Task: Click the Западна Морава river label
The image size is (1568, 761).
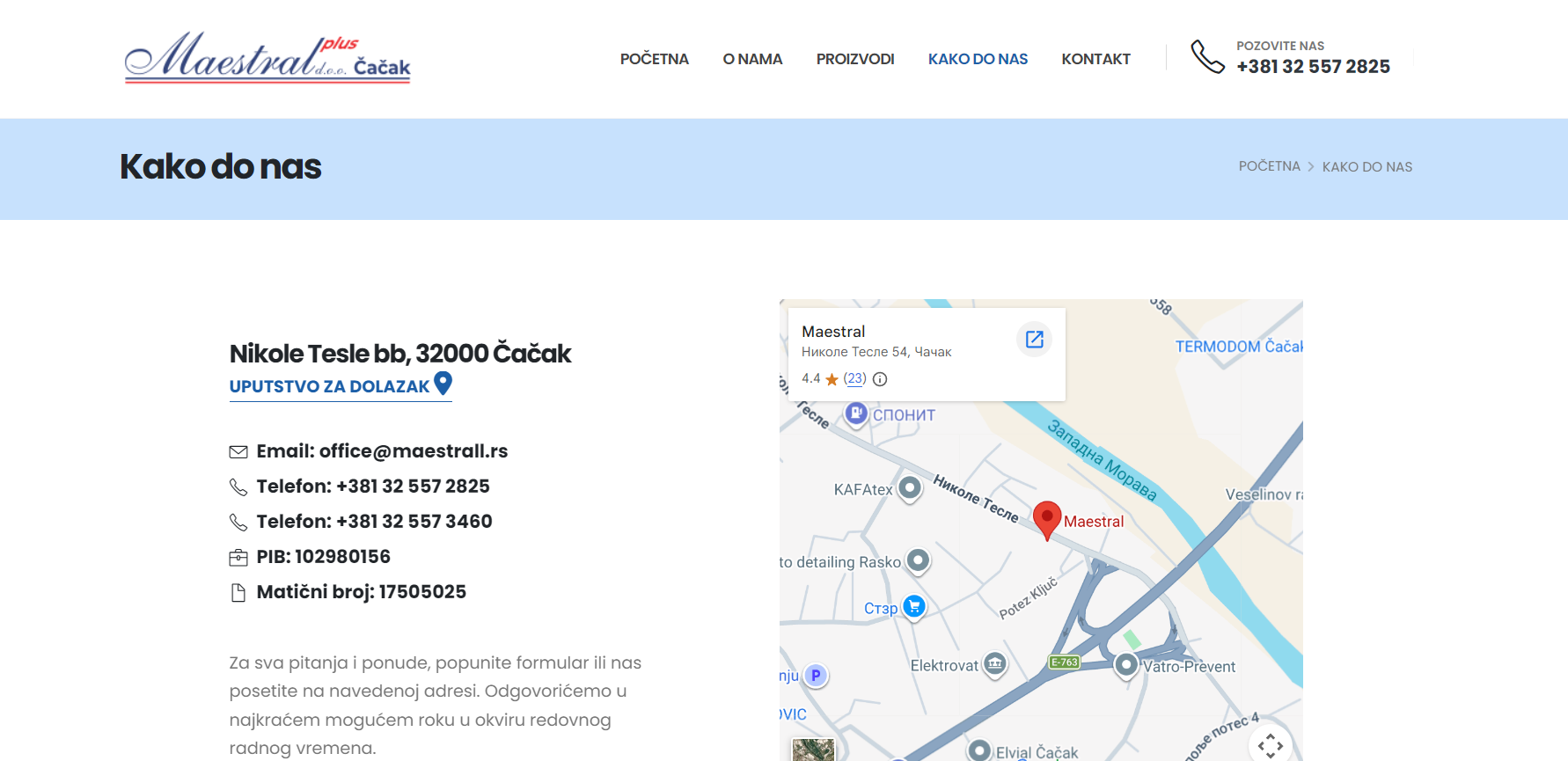Action: pos(1102,460)
